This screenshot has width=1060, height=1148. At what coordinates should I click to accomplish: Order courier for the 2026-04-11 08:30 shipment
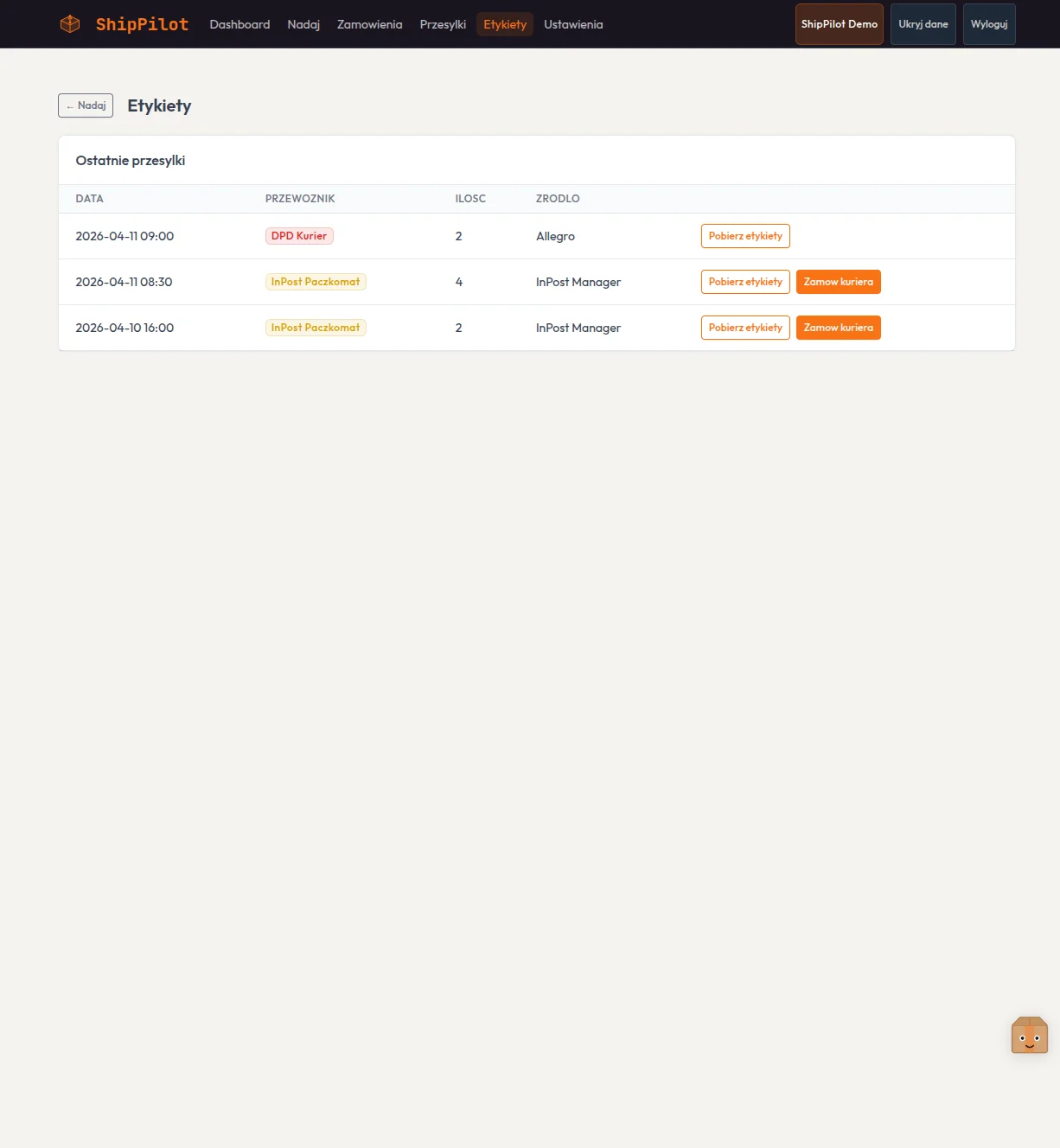[839, 282]
